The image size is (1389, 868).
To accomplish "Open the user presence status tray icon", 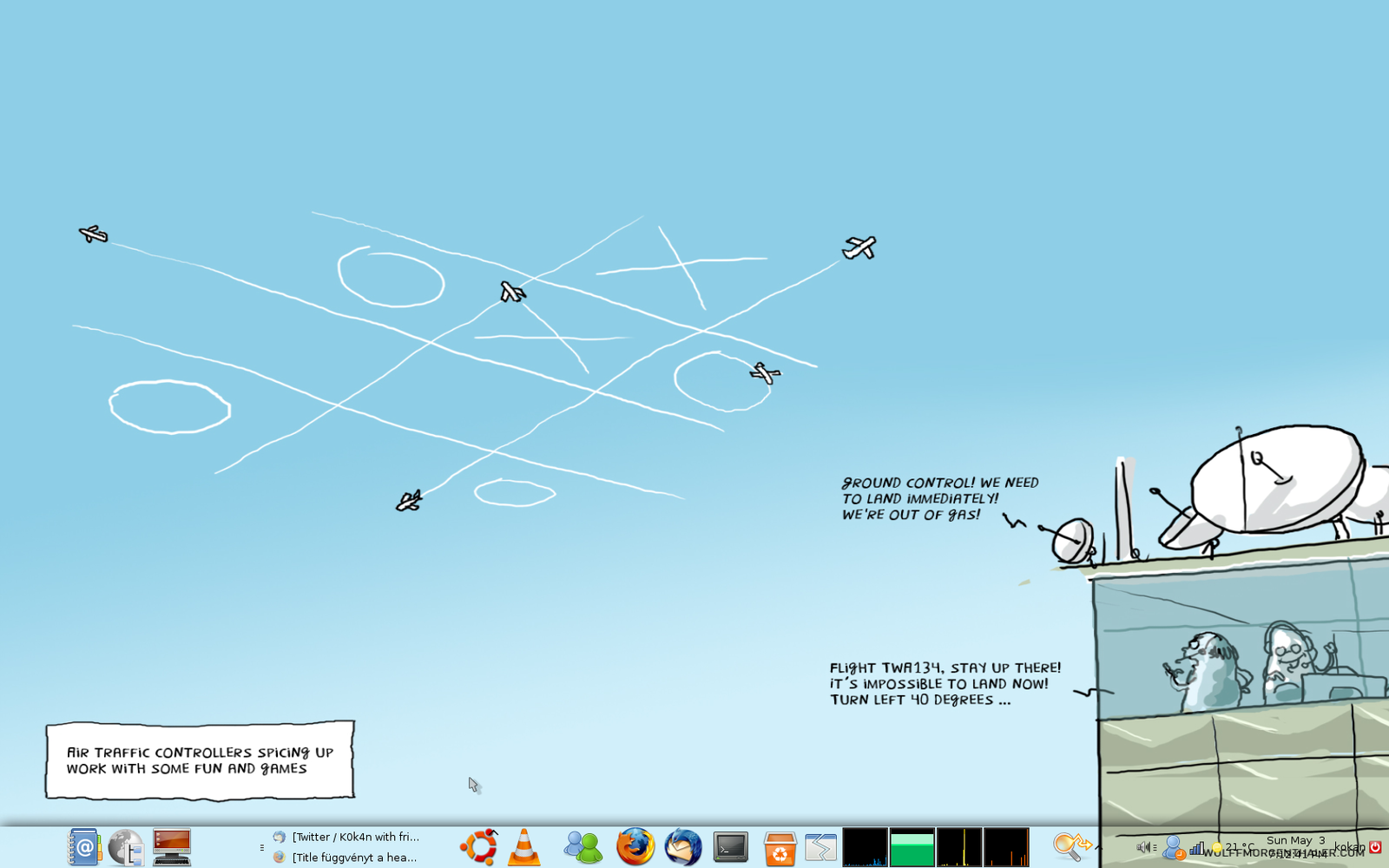I will (x=1174, y=847).
